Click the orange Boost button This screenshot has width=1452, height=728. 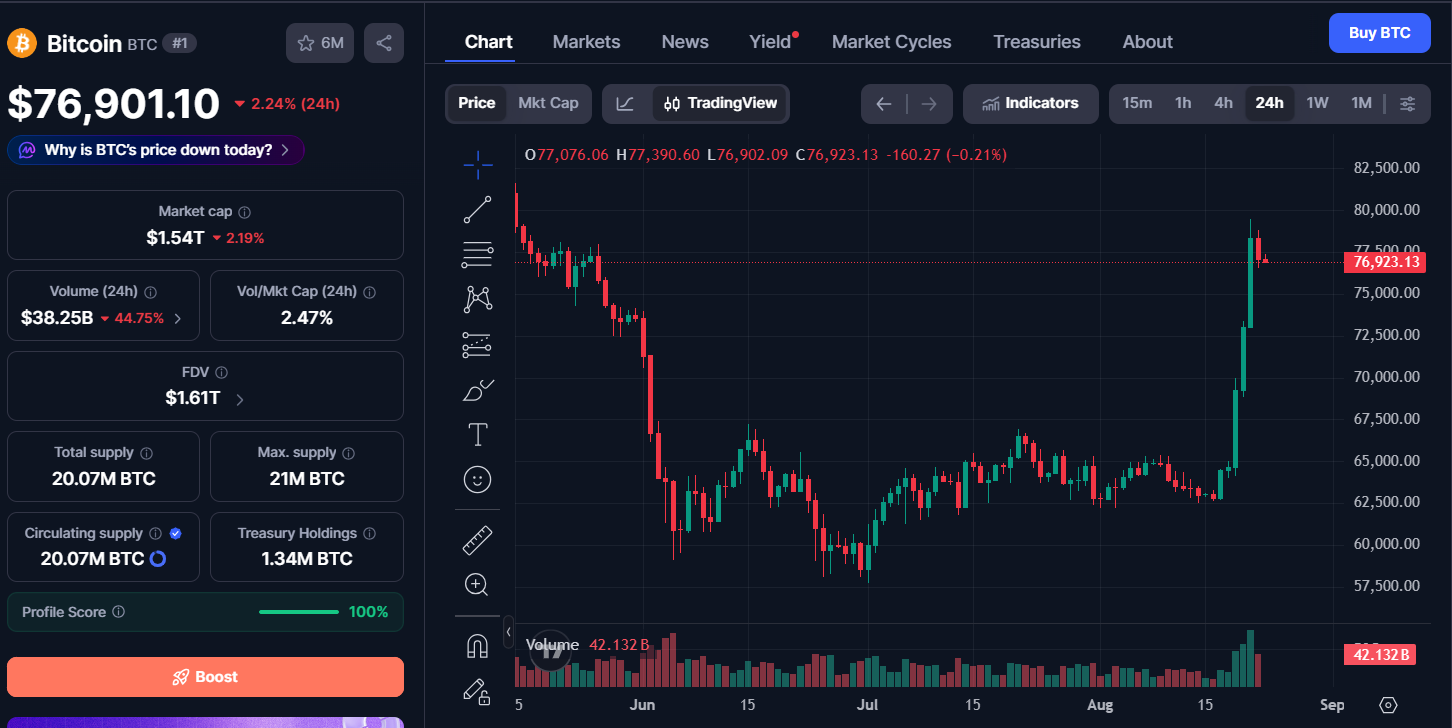(205, 677)
